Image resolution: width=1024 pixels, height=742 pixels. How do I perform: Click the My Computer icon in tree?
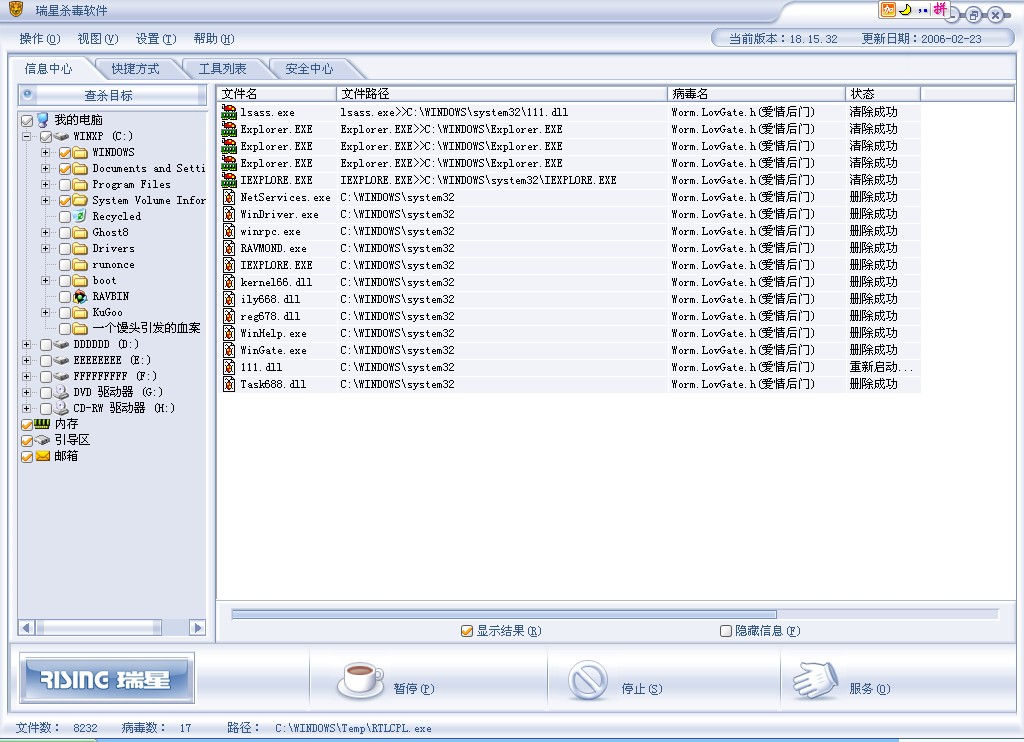[43, 120]
